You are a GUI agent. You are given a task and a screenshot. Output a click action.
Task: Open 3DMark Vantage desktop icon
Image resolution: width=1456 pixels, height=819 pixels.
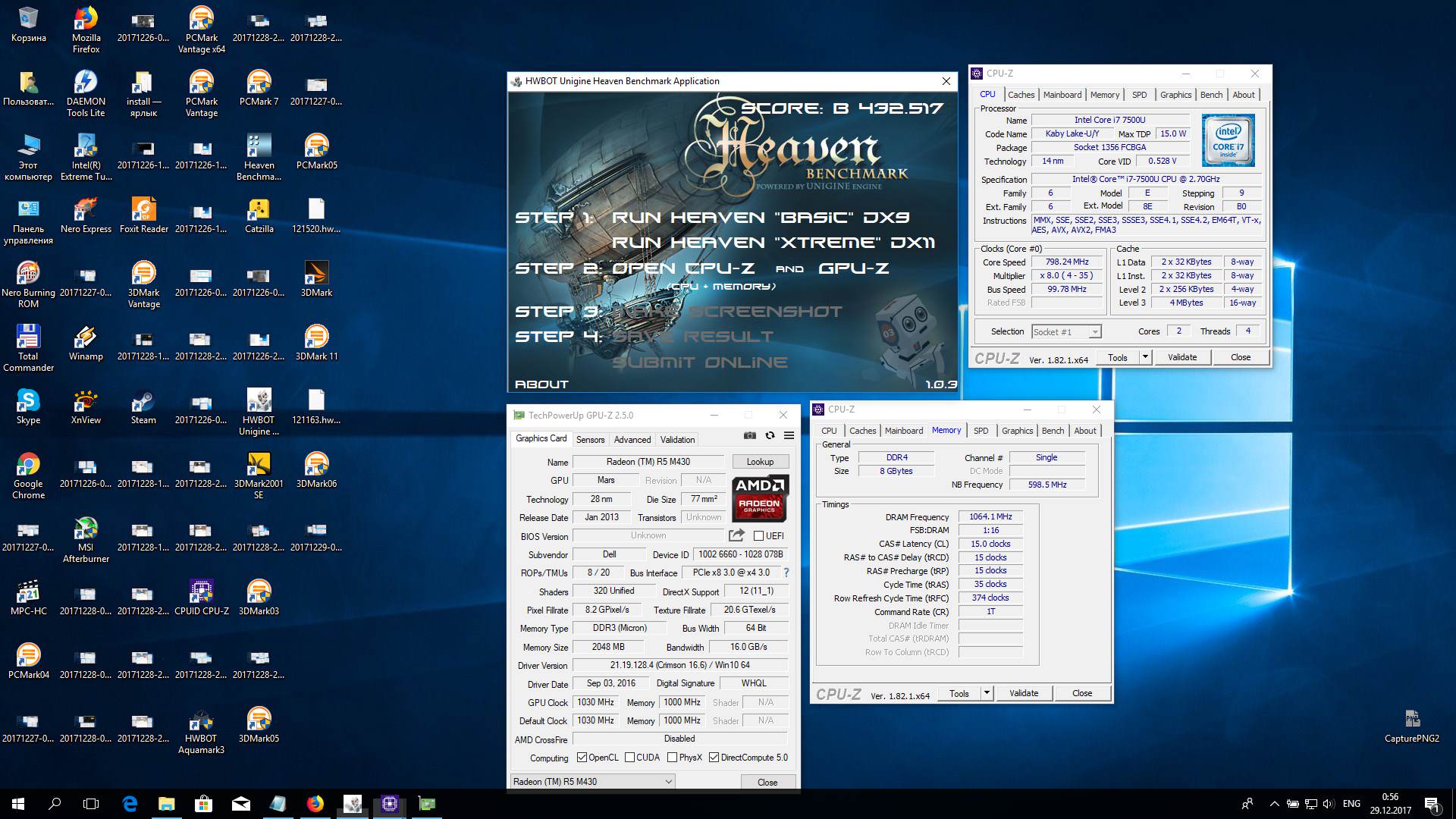143,285
